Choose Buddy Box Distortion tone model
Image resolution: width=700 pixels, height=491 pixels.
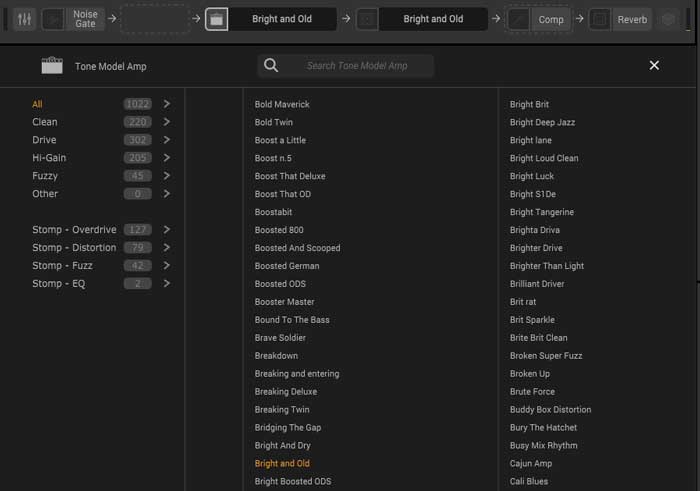click(550, 409)
